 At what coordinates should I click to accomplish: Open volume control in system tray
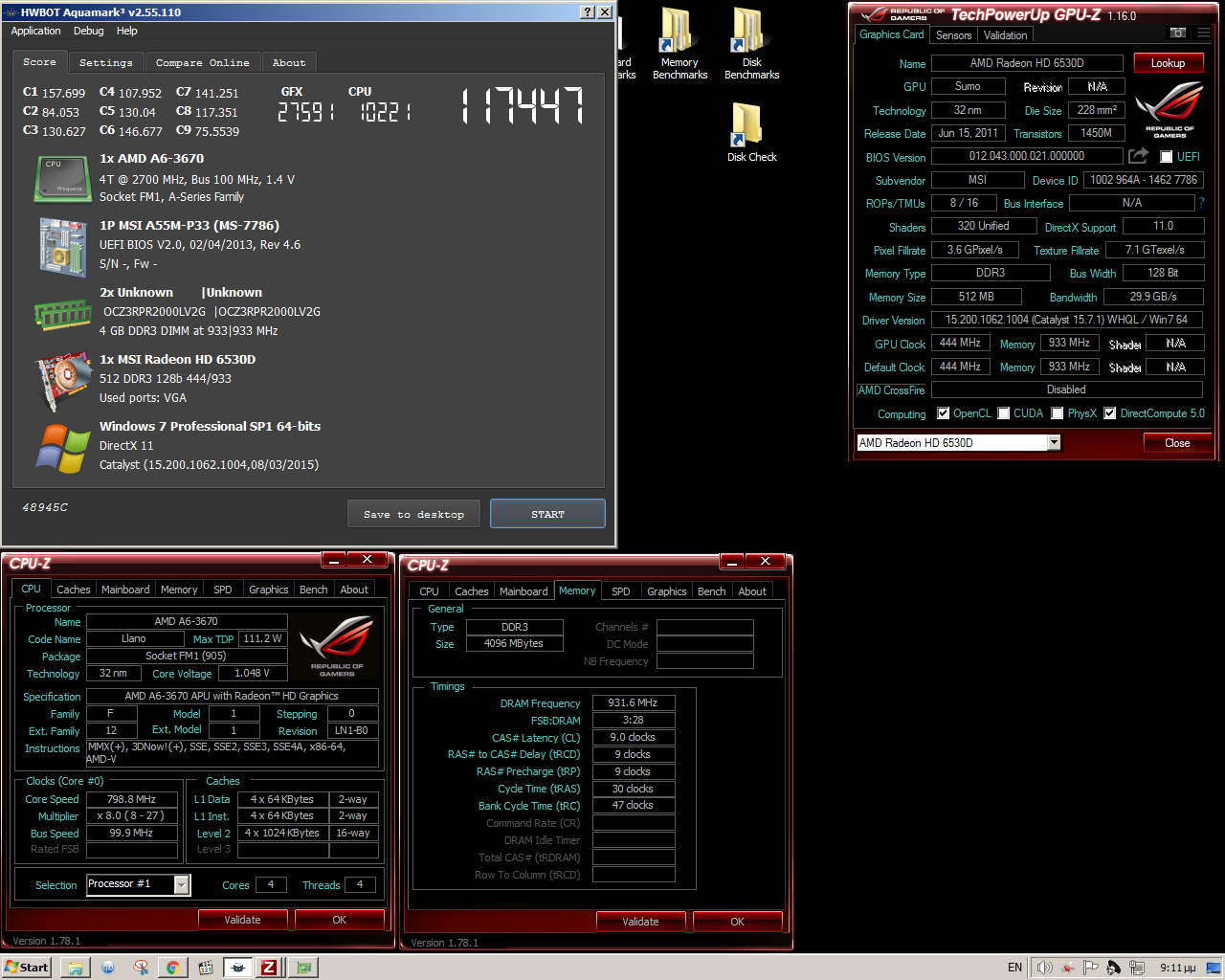point(1044,968)
